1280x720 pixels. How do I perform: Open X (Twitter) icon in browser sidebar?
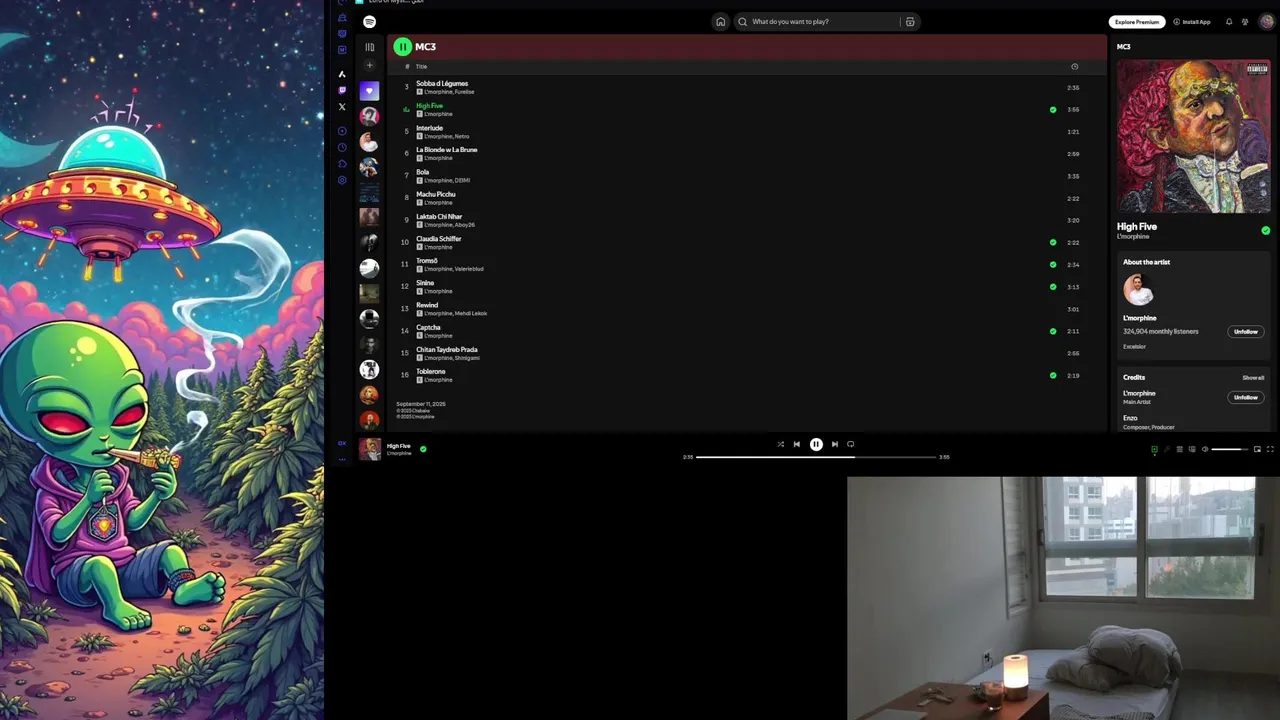342,107
